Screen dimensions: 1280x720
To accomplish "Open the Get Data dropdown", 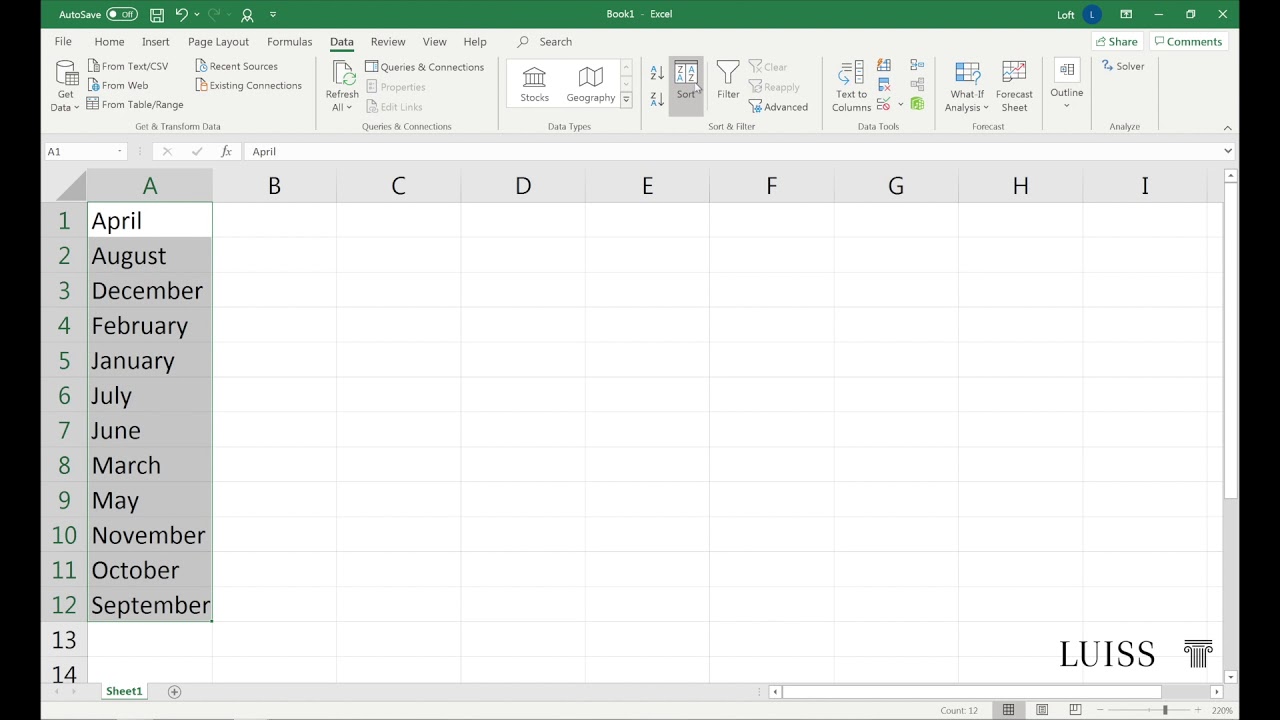I will pyautogui.click(x=66, y=87).
